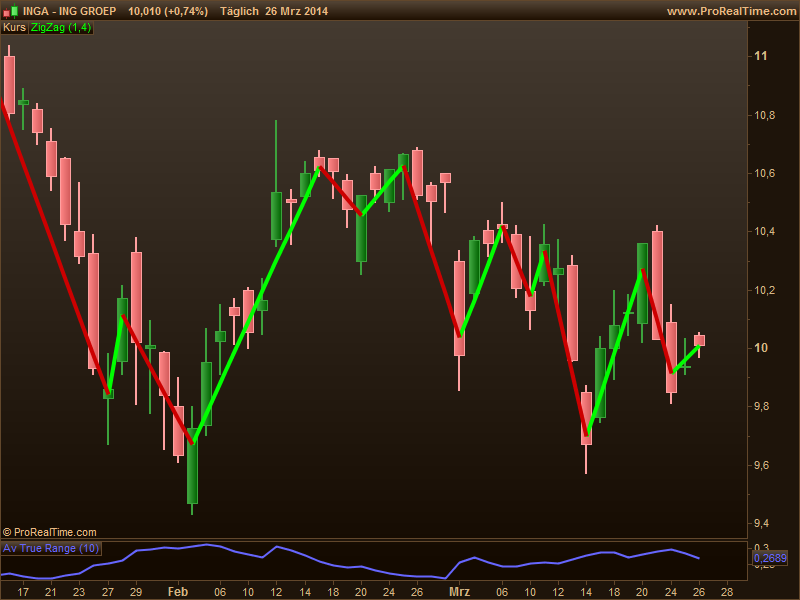Image resolution: width=800 pixels, height=600 pixels.
Task: Click the 10,4 price axis label
Action: point(764,232)
